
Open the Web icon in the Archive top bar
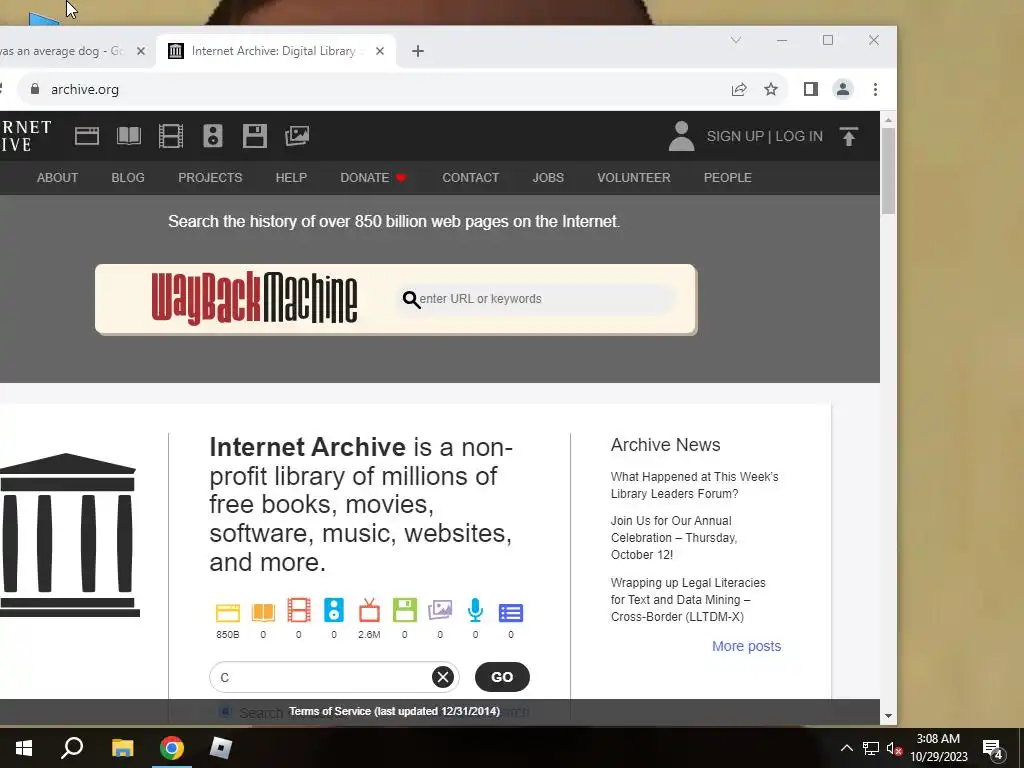[x=87, y=136]
